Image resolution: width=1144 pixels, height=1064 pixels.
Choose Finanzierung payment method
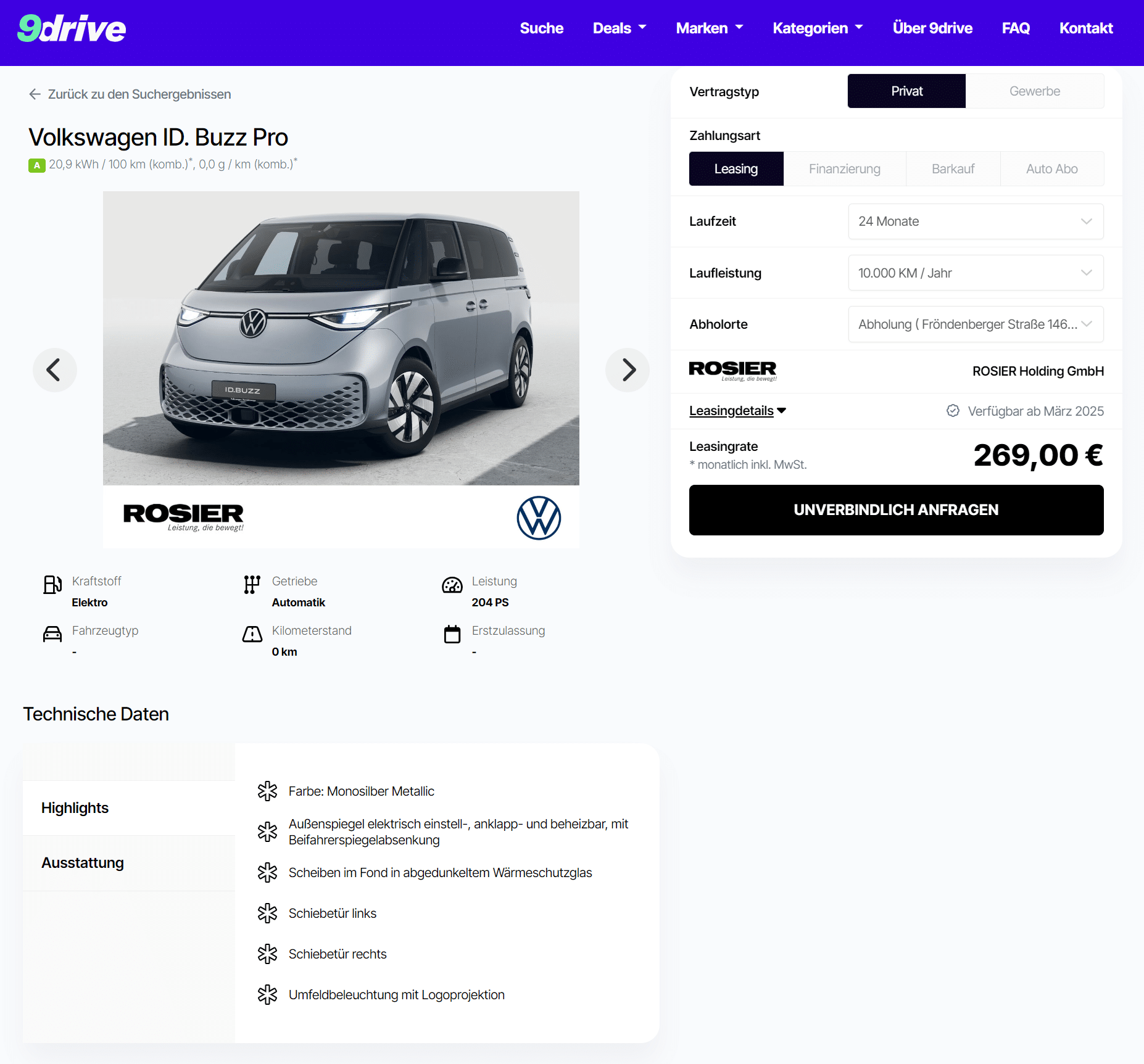[x=845, y=169]
